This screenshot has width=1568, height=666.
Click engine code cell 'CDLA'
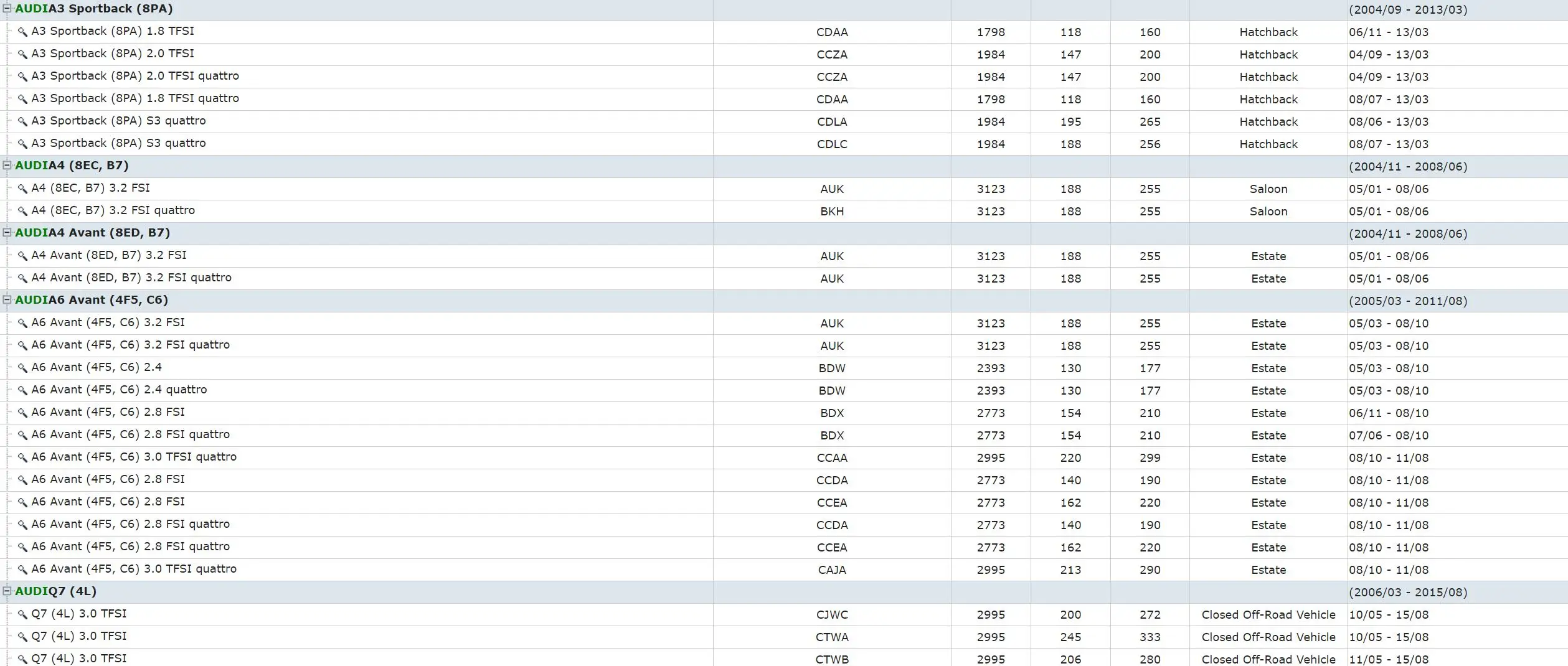pos(832,122)
